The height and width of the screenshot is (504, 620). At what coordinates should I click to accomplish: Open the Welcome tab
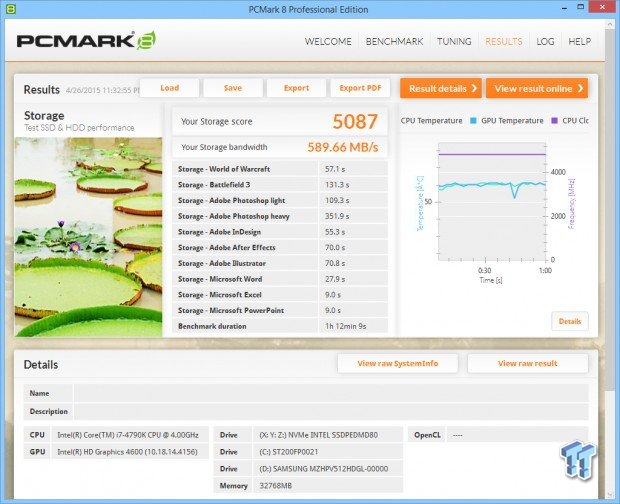point(328,42)
